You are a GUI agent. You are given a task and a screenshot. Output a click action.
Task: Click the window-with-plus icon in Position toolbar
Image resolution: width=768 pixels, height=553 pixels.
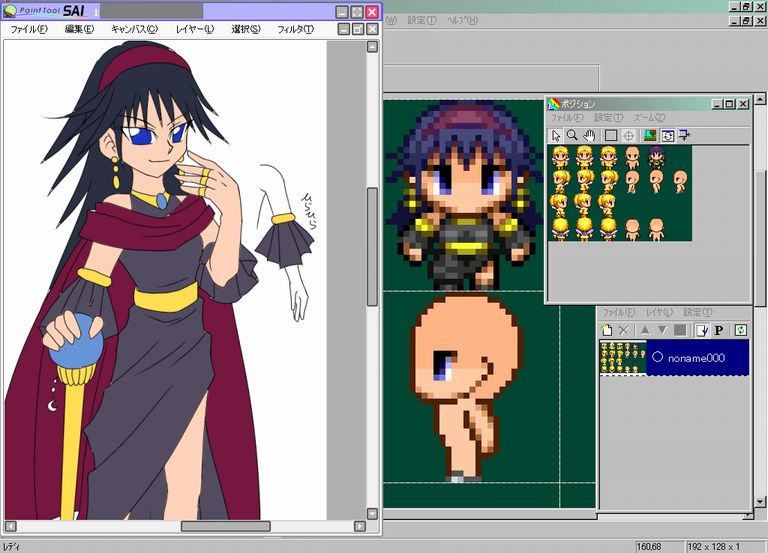[685, 136]
